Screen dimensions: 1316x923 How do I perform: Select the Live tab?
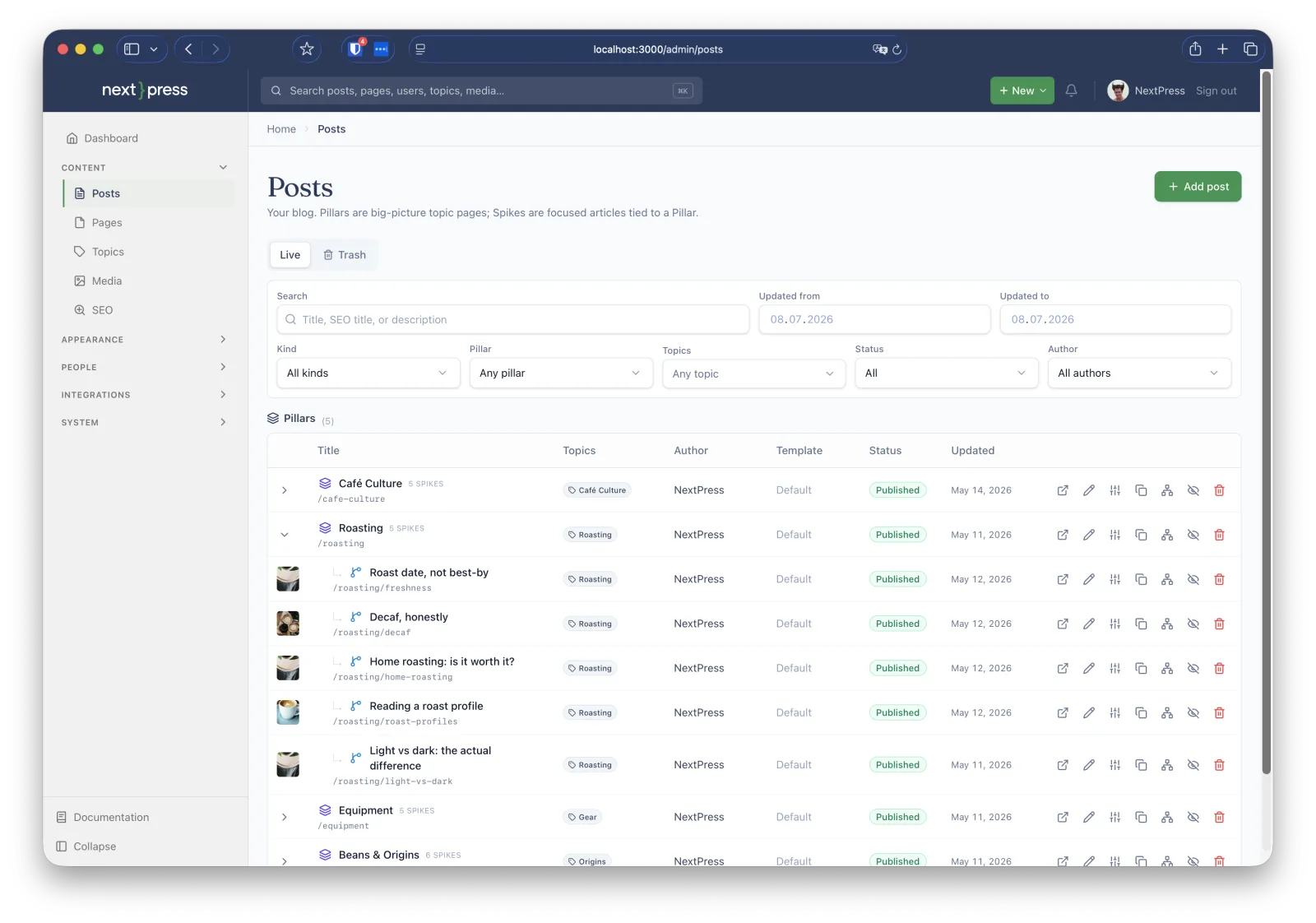[290, 255]
